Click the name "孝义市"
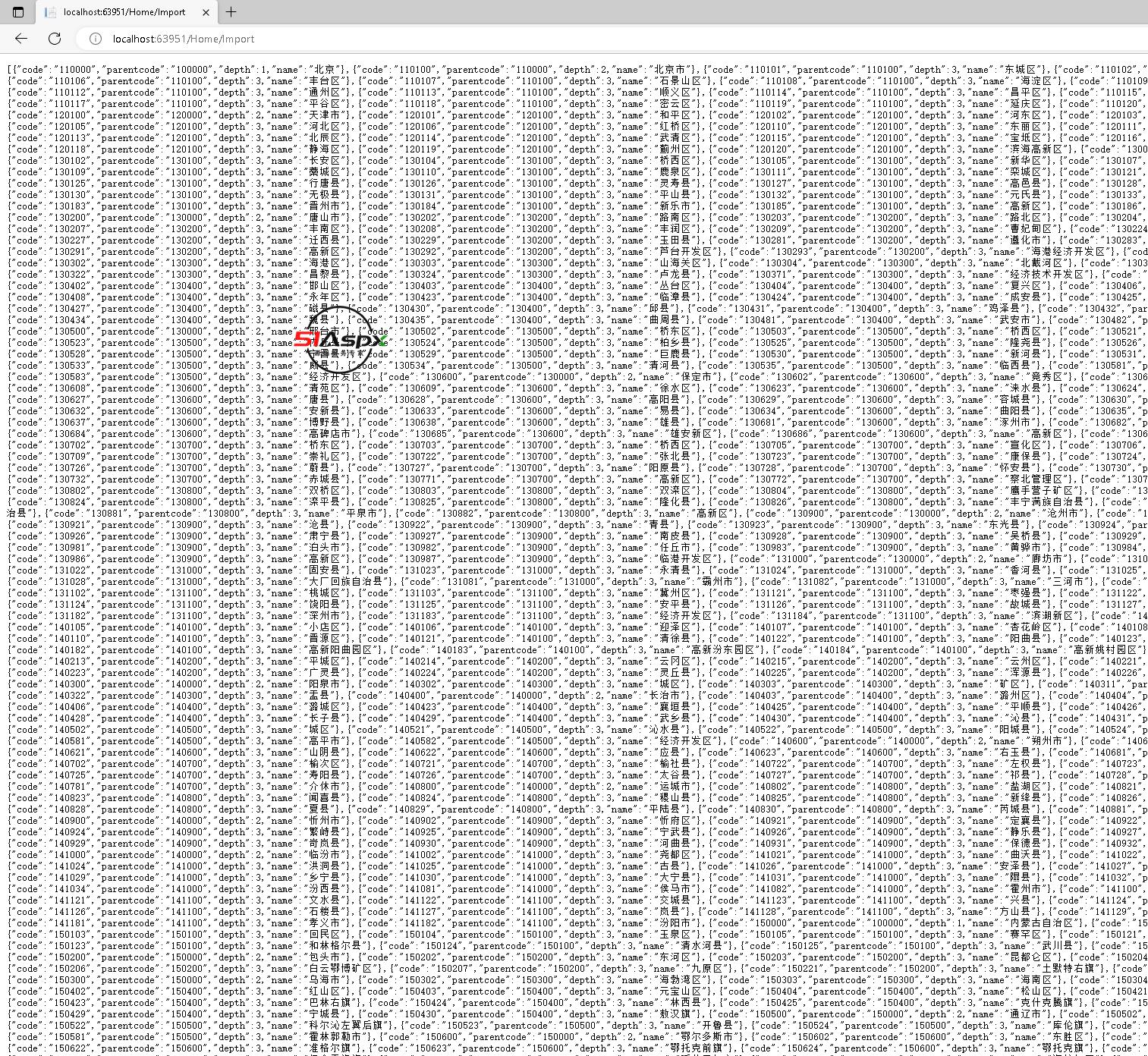Viewport: 1148px width, 1056px height. tap(326, 923)
